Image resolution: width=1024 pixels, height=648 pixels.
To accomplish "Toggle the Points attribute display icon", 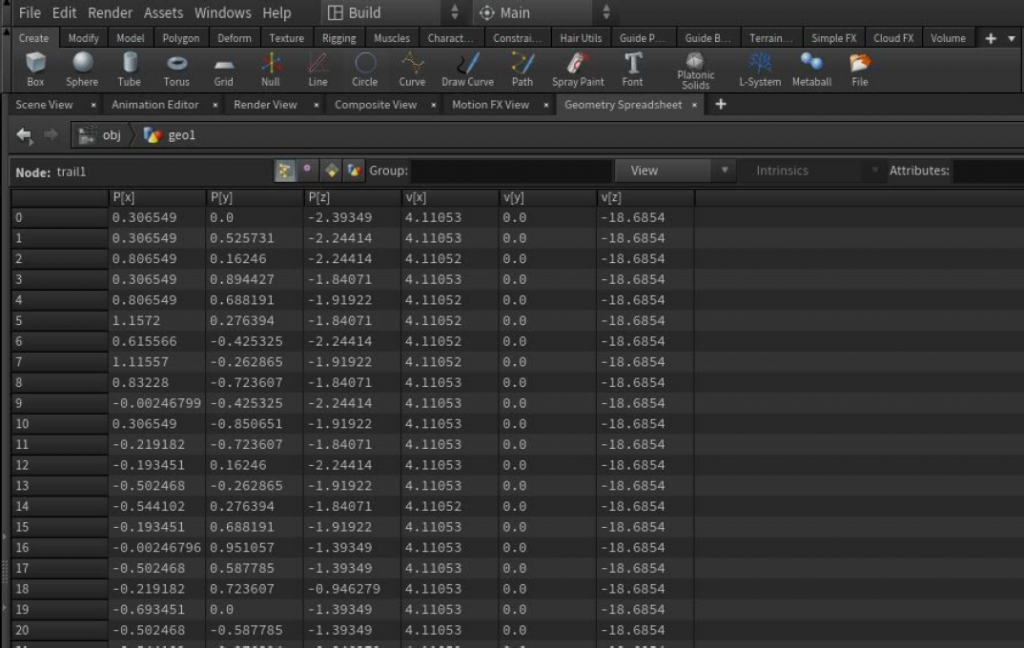I will point(285,170).
